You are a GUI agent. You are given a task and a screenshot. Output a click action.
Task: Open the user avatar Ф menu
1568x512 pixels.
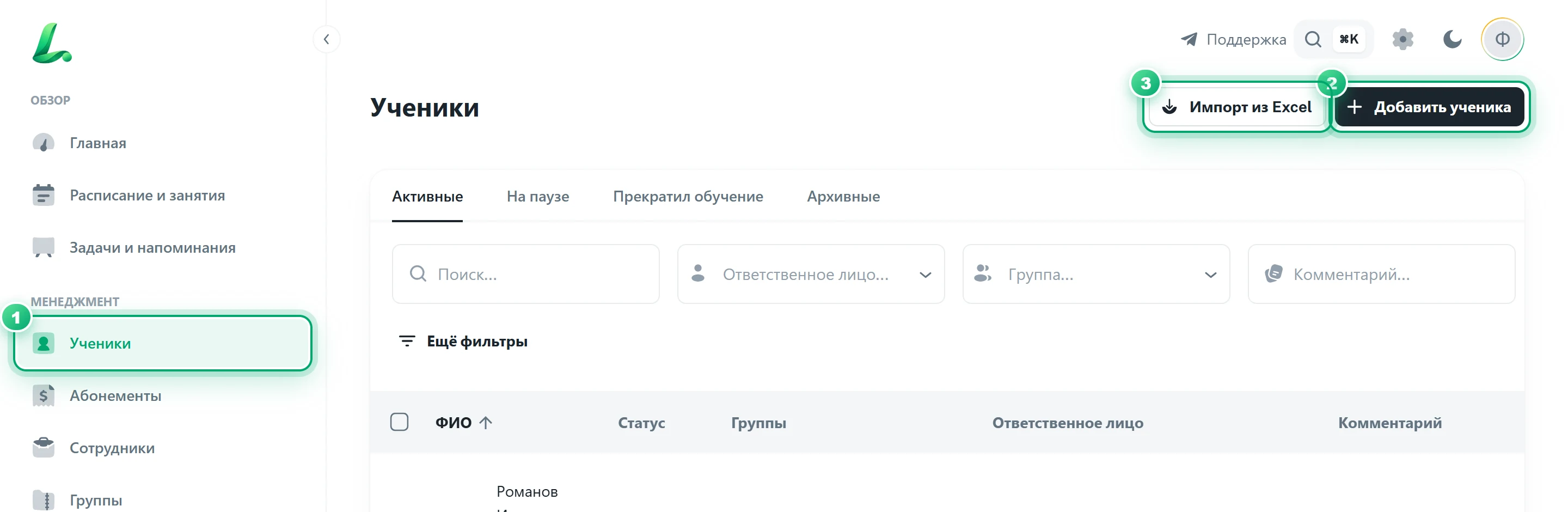pyautogui.click(x=1502, y=40)
